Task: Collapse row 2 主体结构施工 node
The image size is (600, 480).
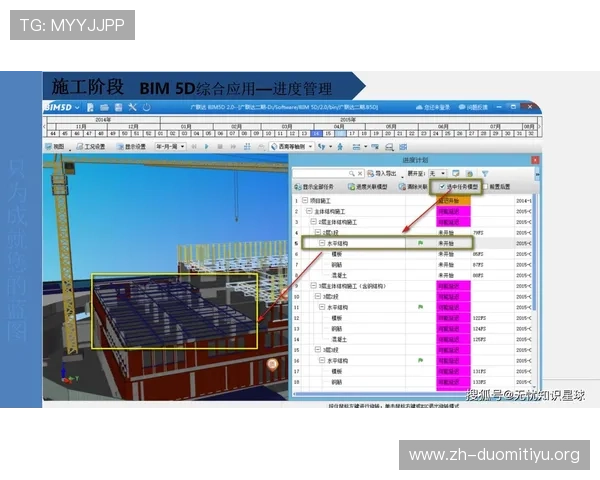Action: pos(309,211)
